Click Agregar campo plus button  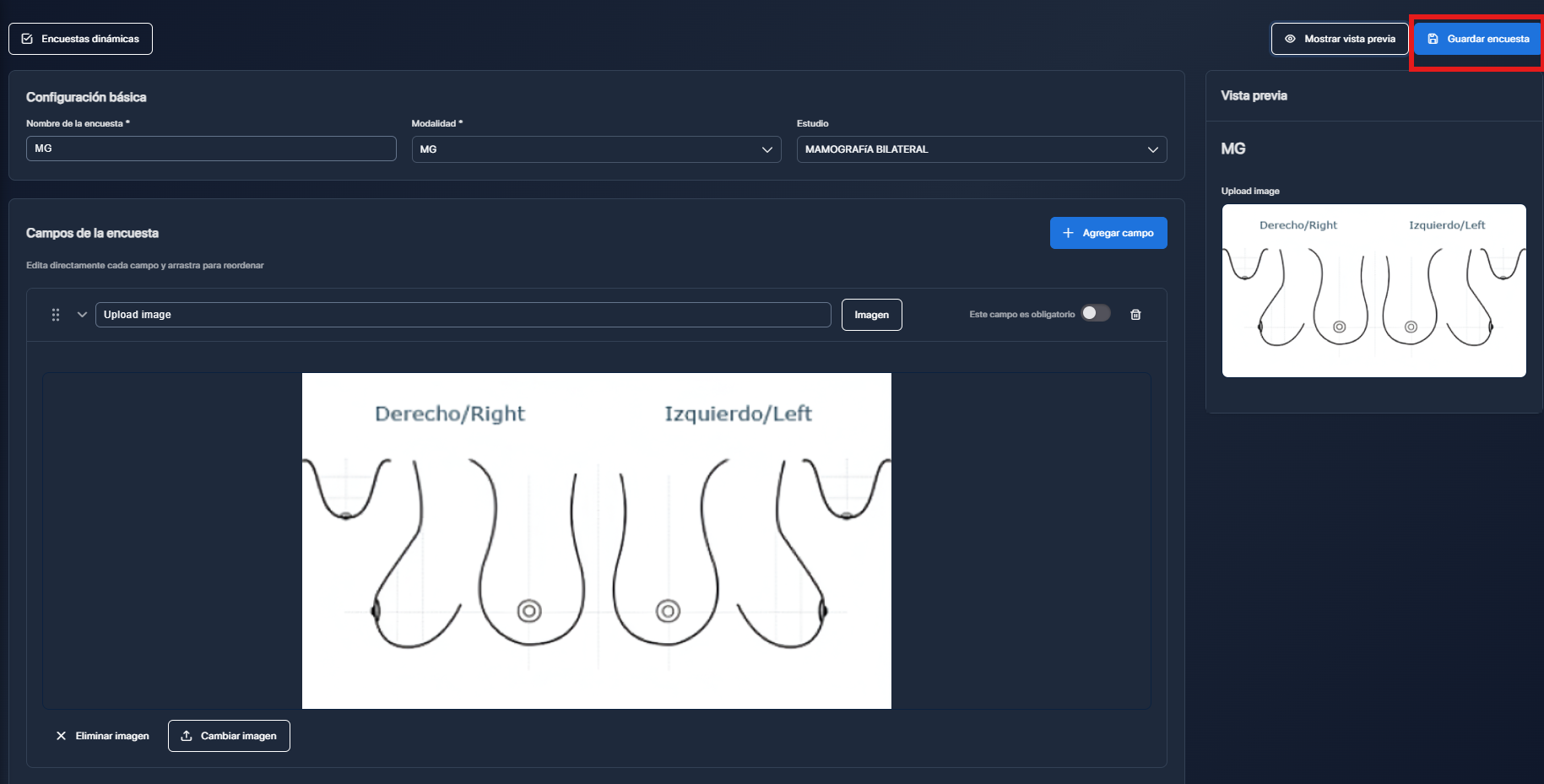(1108, 233)
